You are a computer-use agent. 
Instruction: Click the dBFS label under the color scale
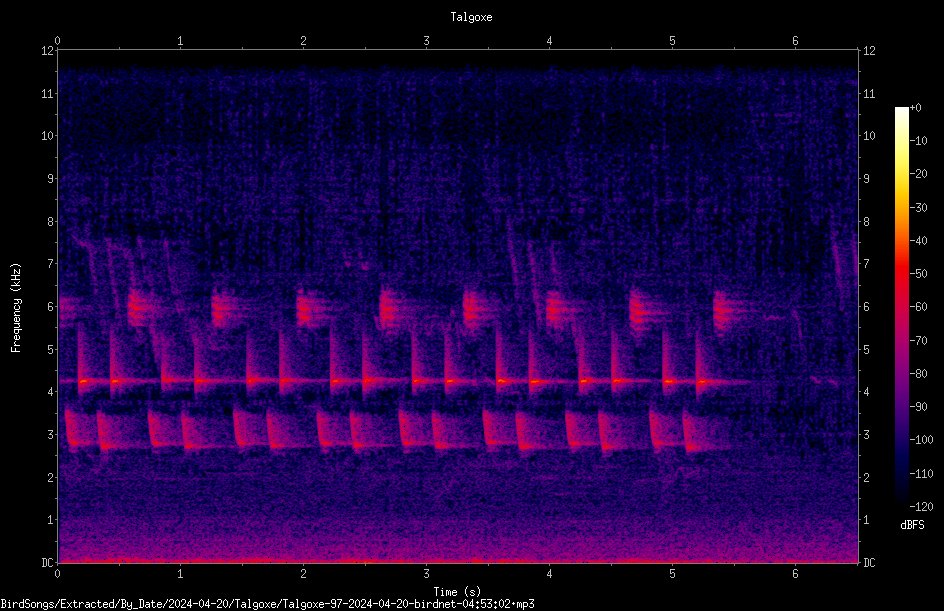912,525
